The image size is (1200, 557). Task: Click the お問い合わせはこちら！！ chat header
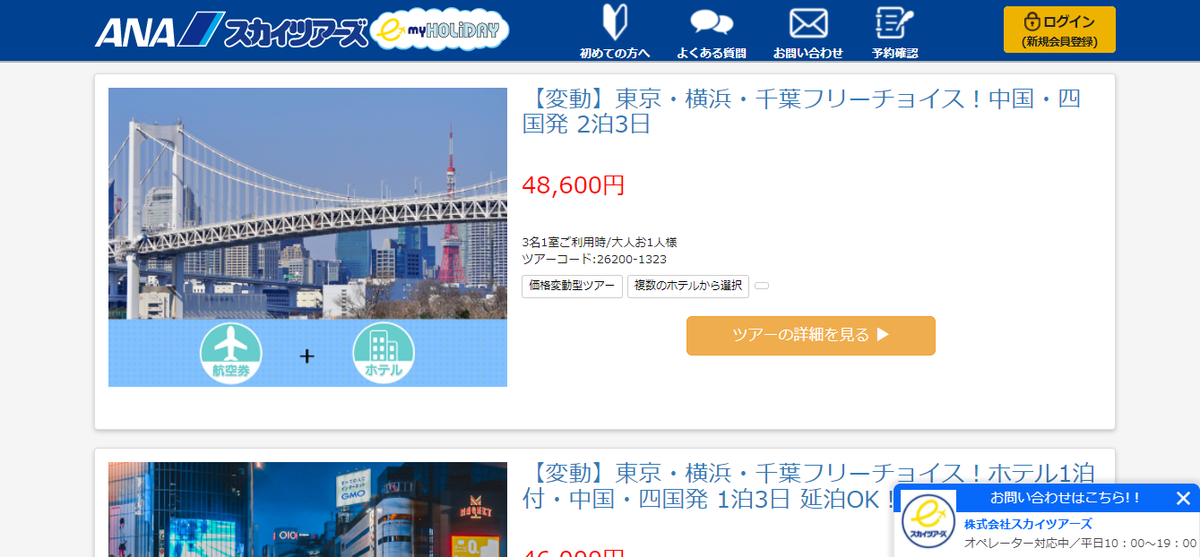coord(1065,498)
